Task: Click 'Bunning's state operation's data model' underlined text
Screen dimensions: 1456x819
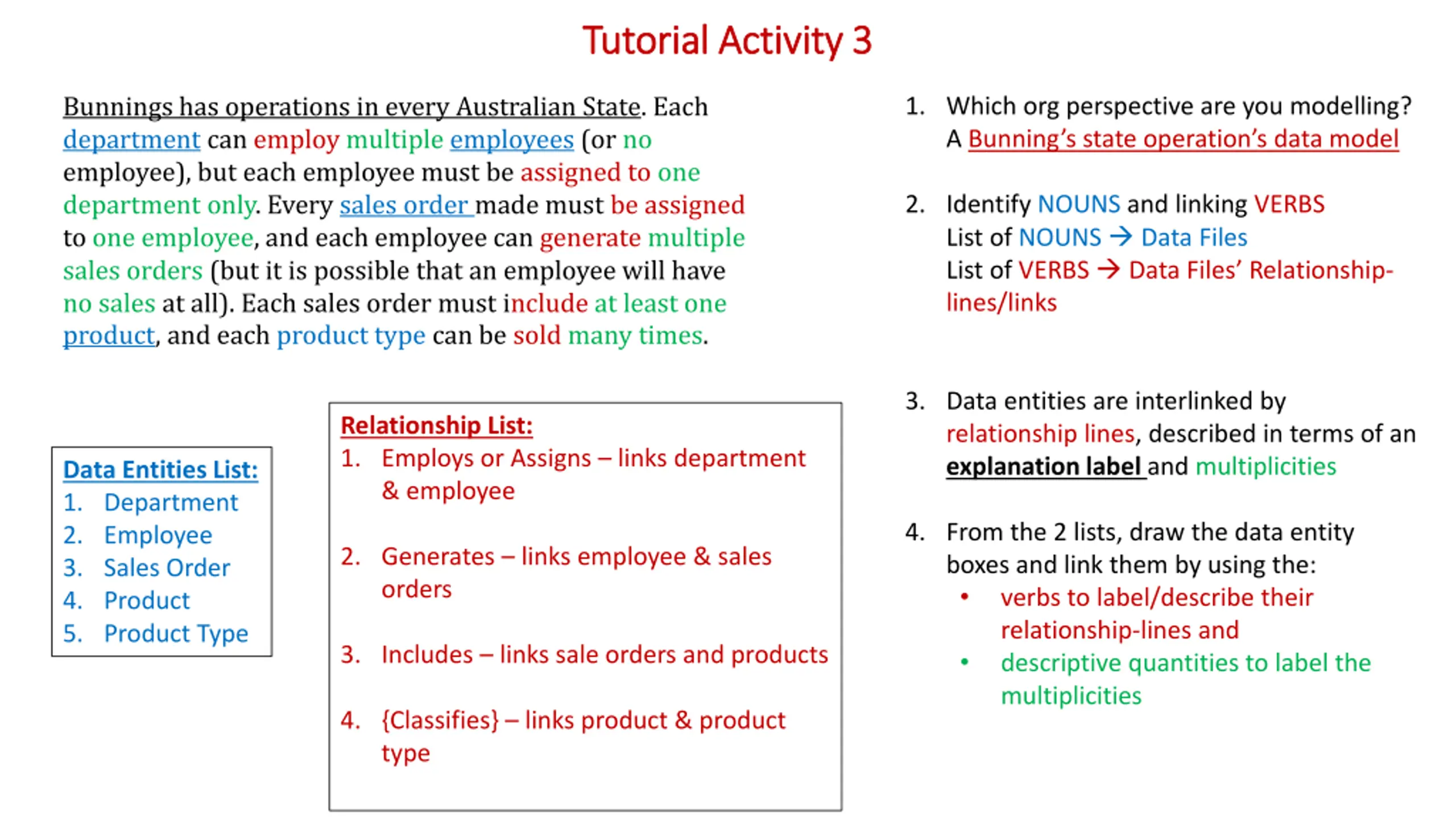Action: (1183, 139)
